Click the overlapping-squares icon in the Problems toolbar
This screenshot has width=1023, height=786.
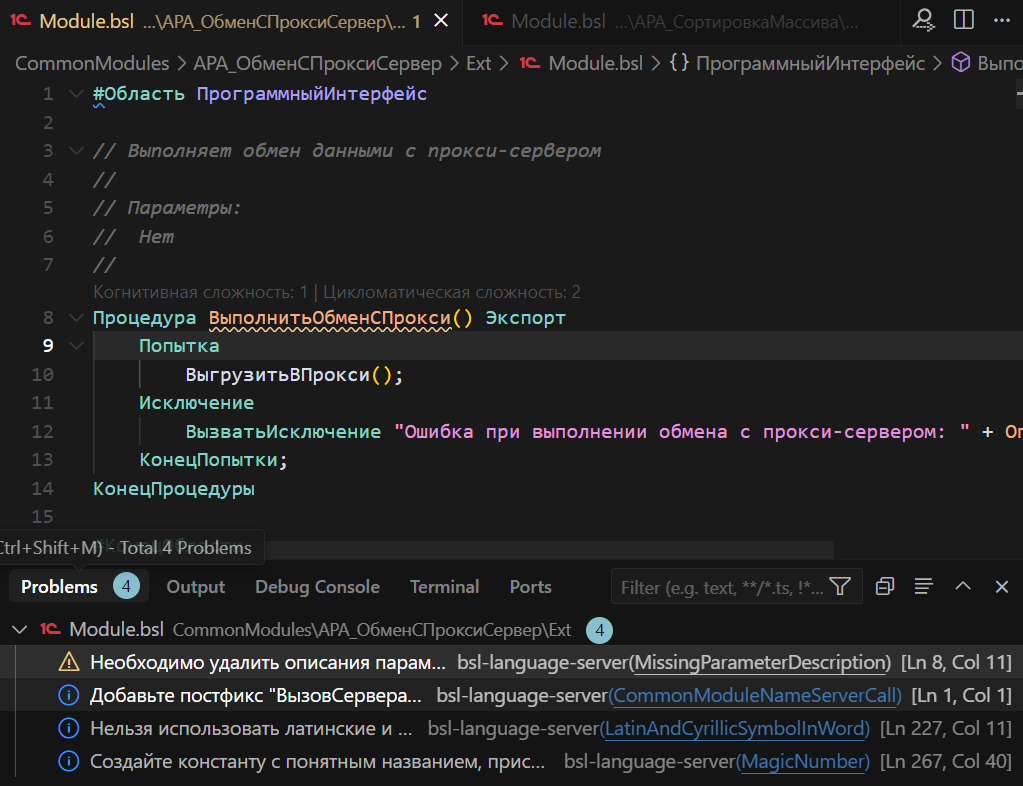coord(884,587)
